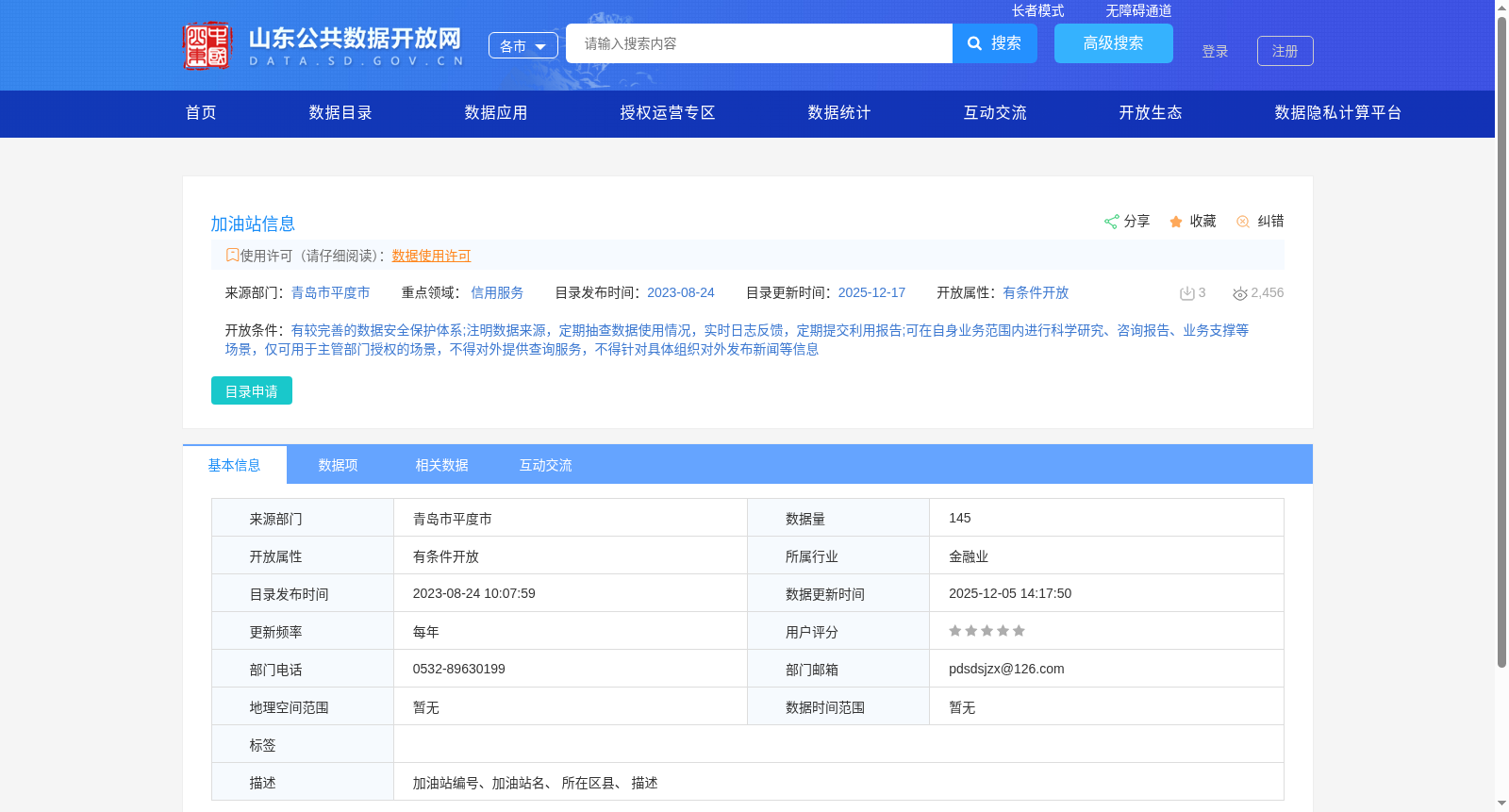Open the 数据应用 menu
This screenshot has width=1509, height=812.
point(496,113)
